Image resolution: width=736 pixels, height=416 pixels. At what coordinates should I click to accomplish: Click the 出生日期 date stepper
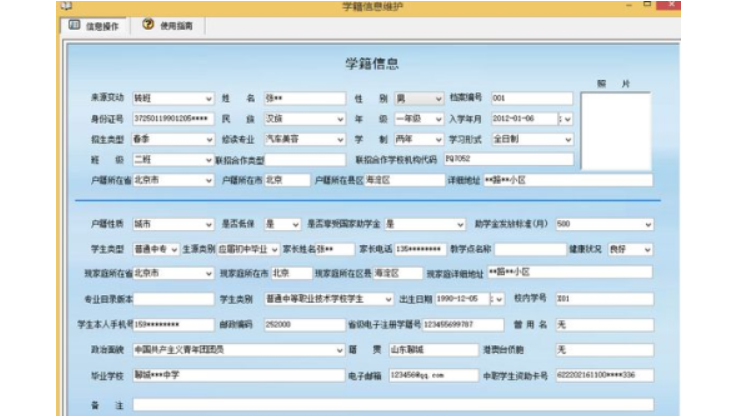tap(499, 298)
